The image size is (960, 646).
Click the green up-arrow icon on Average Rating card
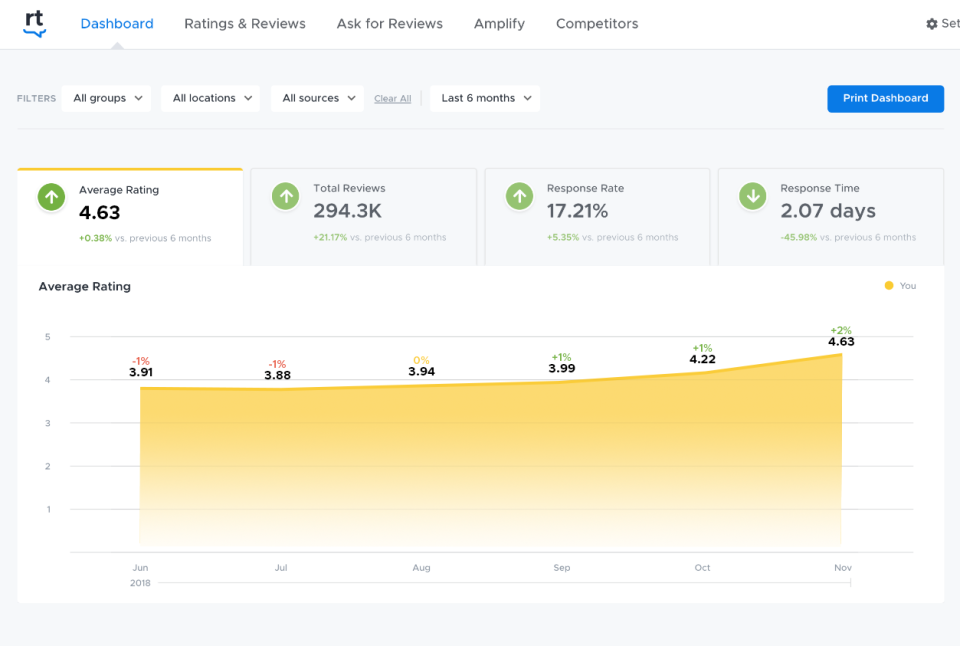click(x=51, y=197)
